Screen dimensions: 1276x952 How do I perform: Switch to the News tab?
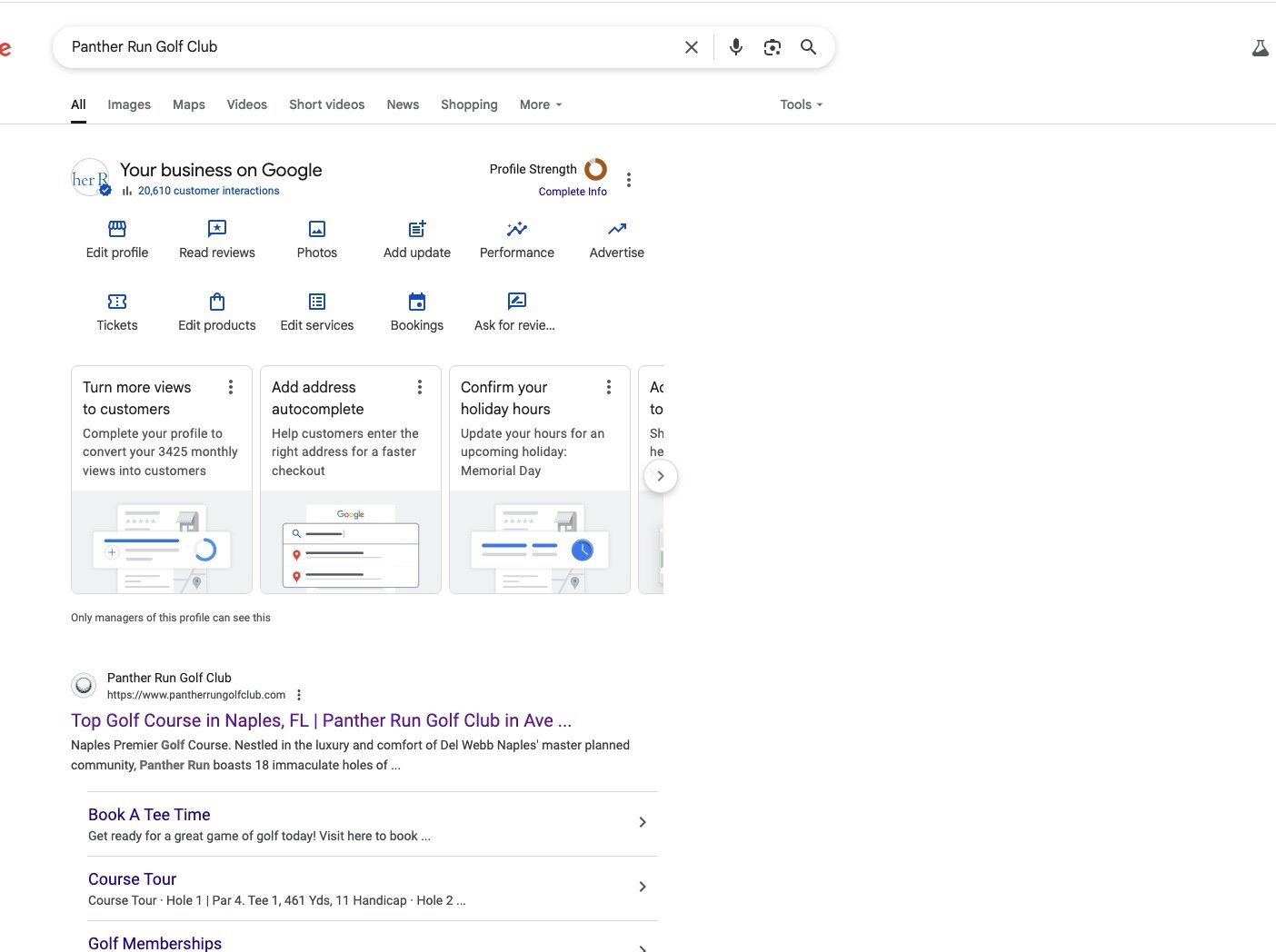point(403,104)
